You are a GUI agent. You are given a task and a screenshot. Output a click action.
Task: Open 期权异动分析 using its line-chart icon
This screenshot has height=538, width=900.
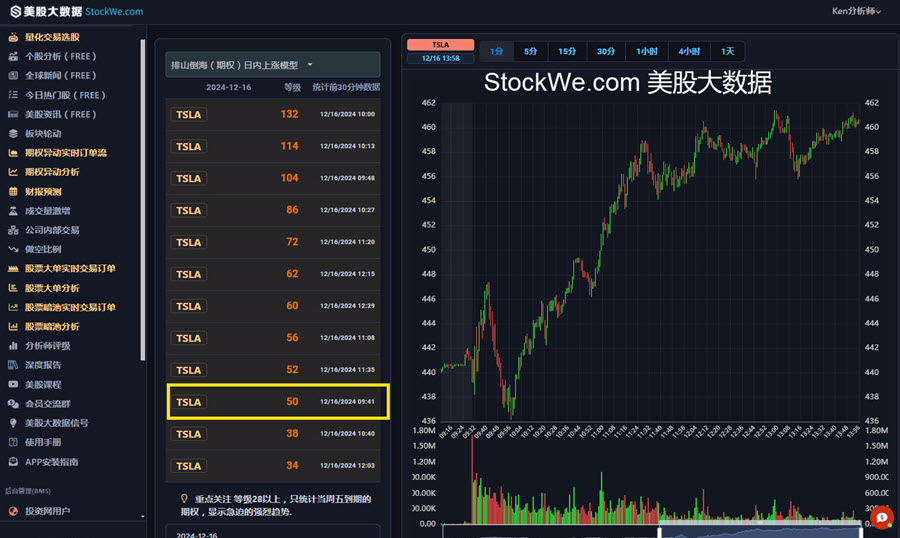click(13, 172)
